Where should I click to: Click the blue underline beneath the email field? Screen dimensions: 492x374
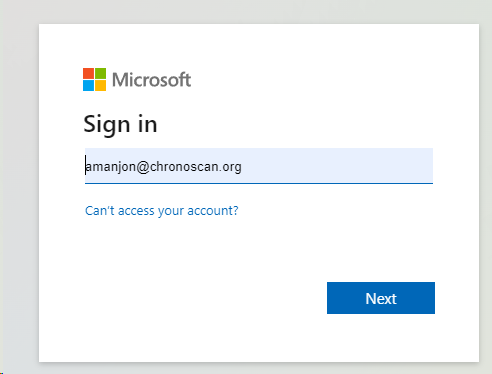pos(259,183)
